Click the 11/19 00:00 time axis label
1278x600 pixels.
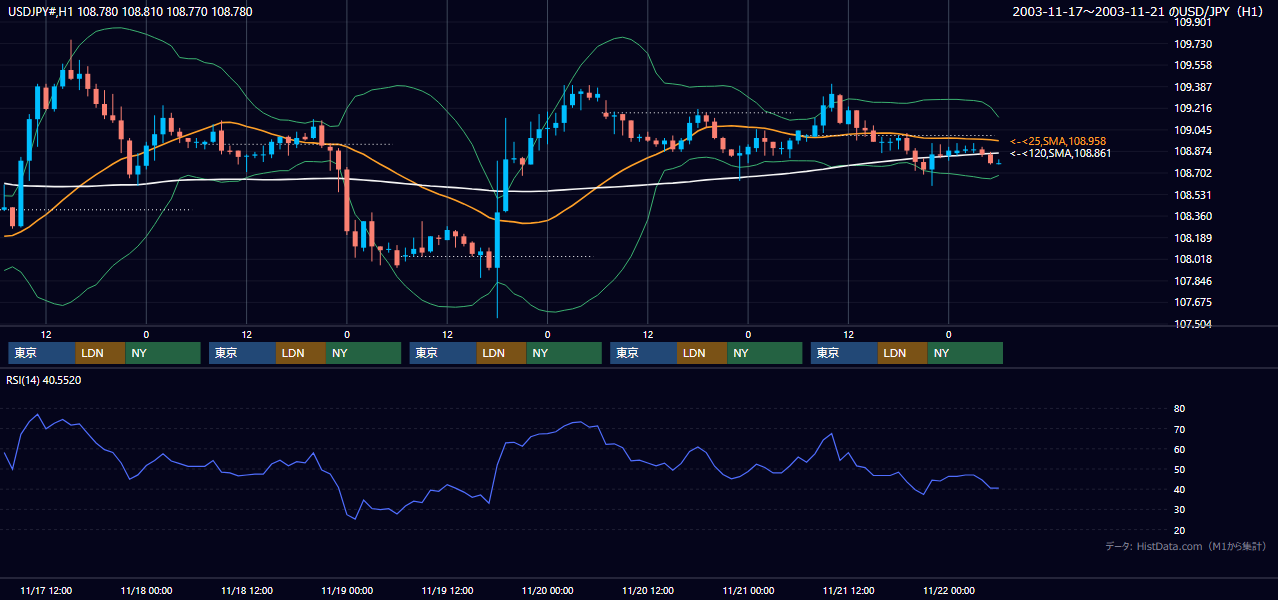(x=347, y=590)
